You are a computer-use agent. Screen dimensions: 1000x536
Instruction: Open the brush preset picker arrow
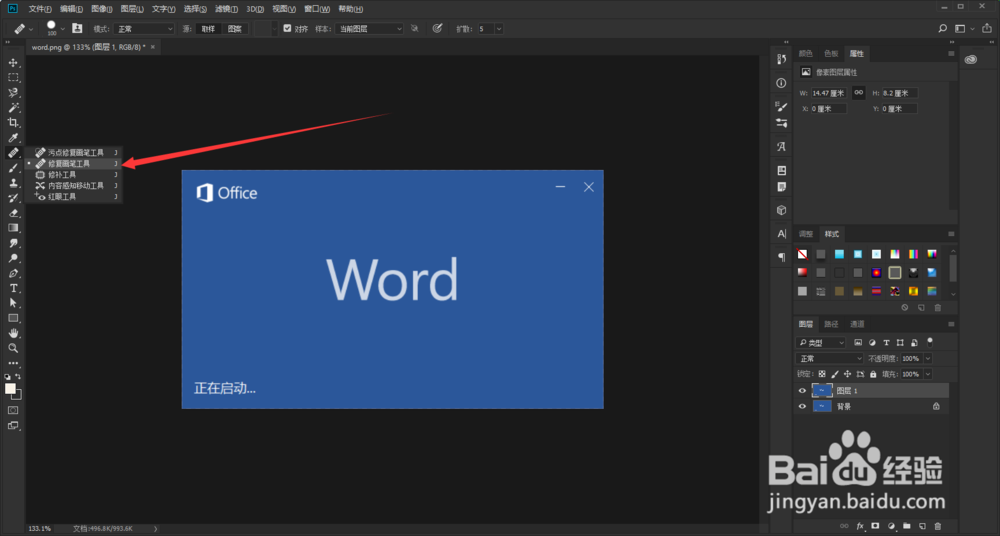coord(62,29)
